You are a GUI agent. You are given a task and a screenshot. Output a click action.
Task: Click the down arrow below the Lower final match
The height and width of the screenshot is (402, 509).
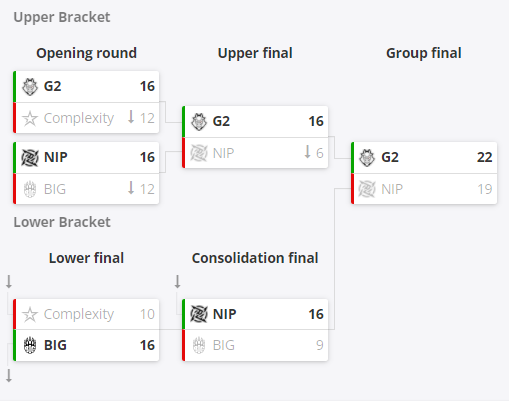click(9, 376)
